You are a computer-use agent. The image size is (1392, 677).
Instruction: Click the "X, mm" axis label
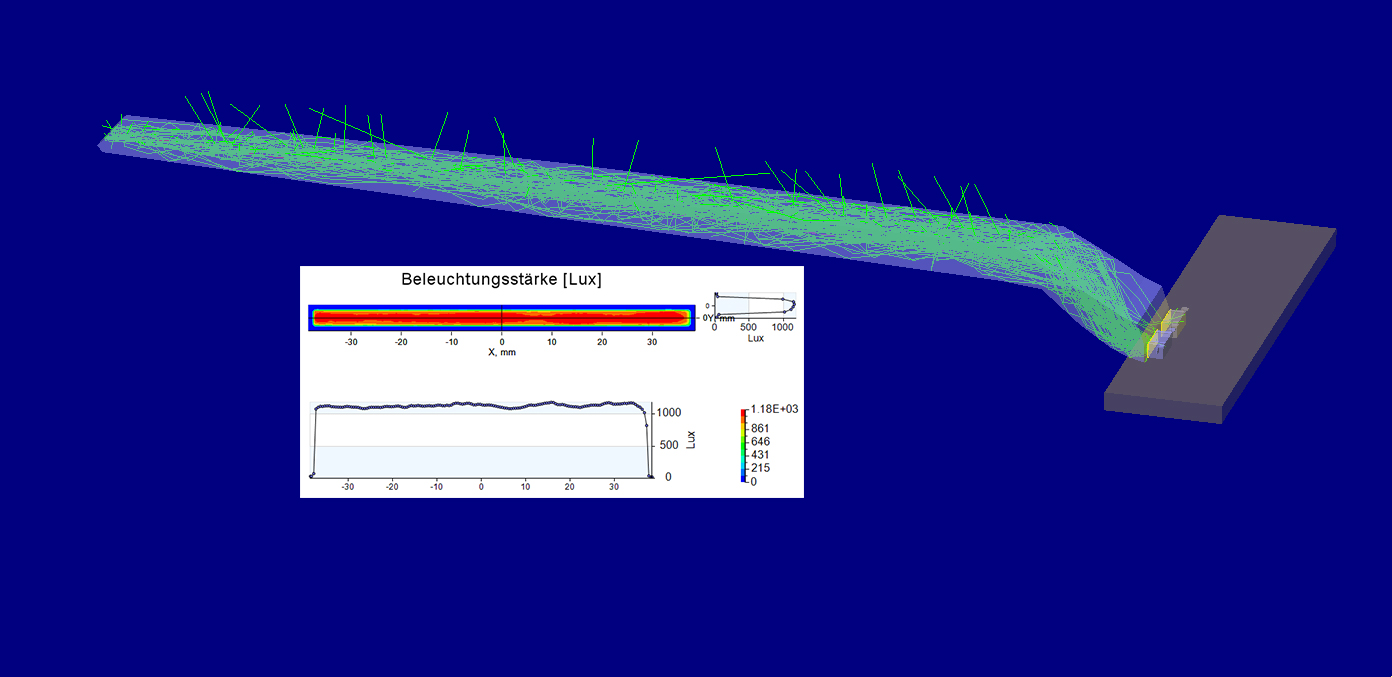501,352
